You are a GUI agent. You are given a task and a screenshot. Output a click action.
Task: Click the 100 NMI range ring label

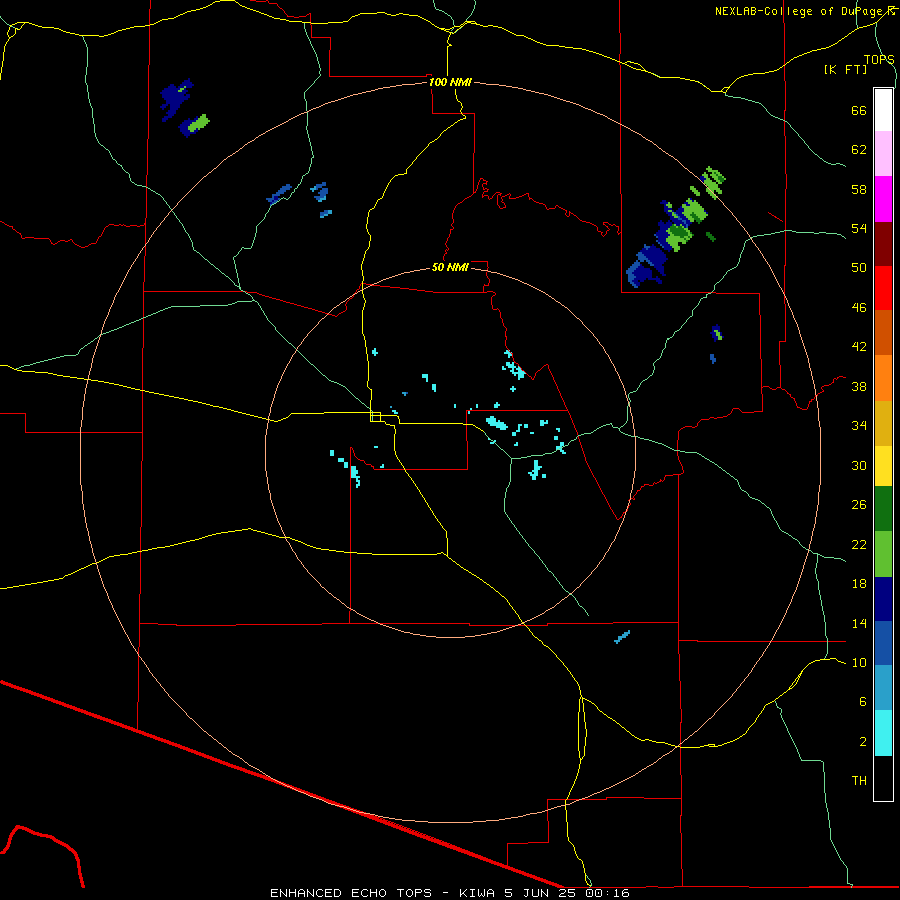pyautogui.click(x=450, y=82)
